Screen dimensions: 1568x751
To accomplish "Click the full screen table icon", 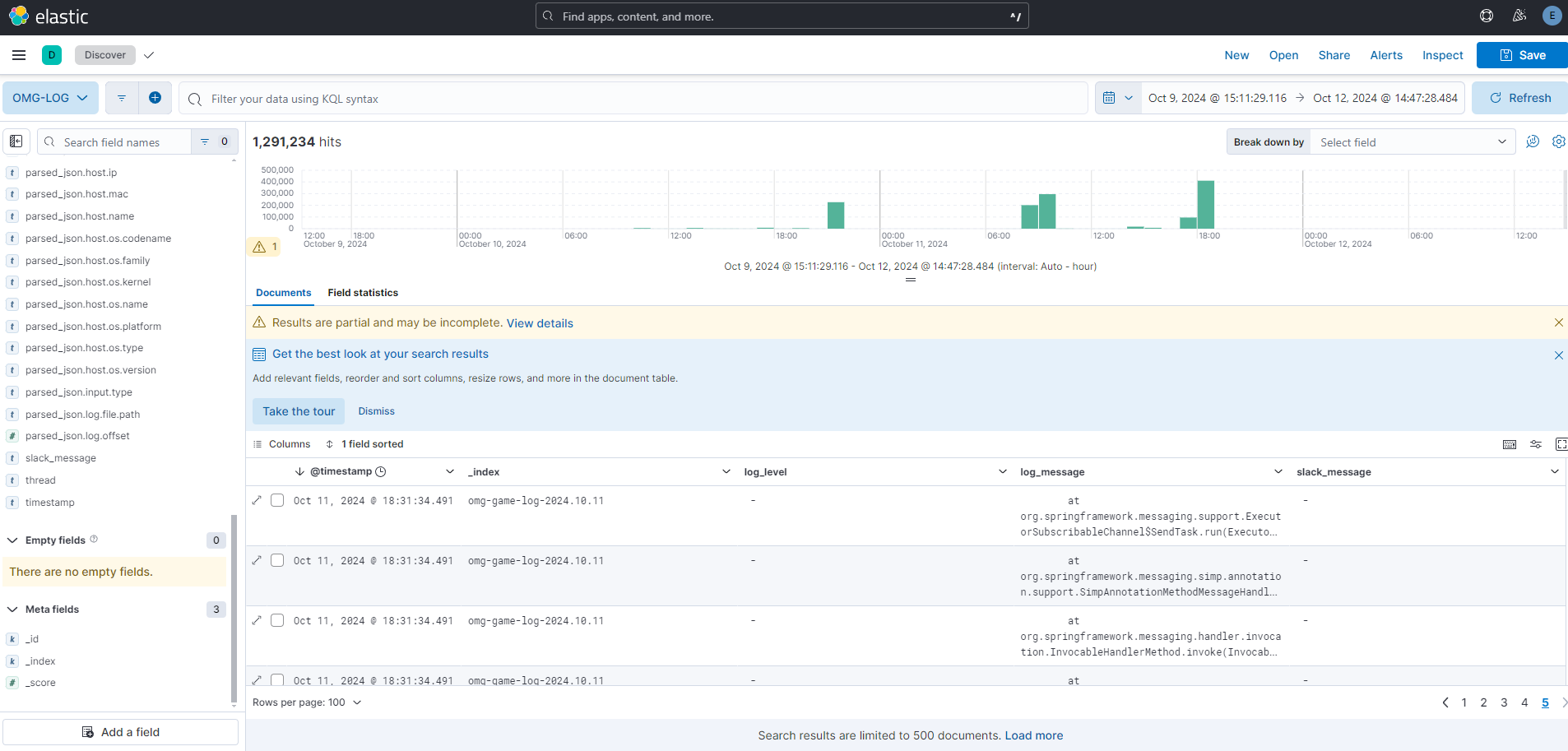I will pos(1561,444).
